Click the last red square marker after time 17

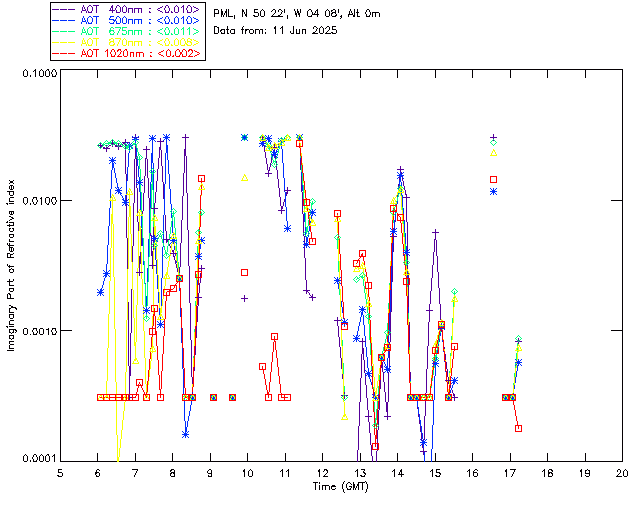(518, 428)
